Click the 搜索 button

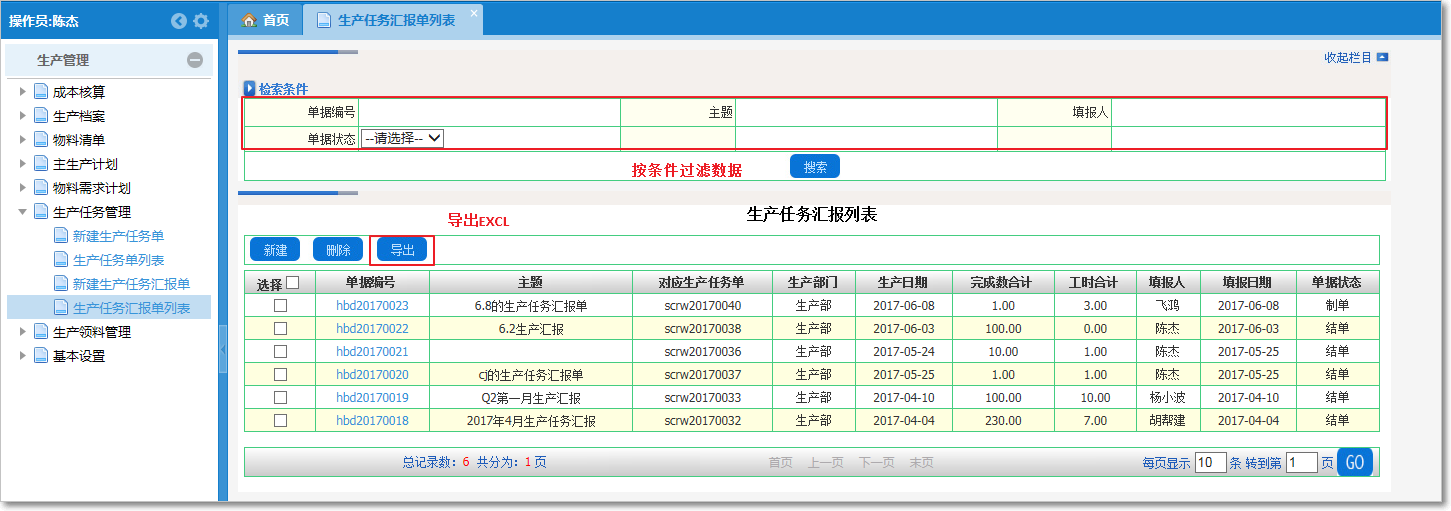(815, 167)
